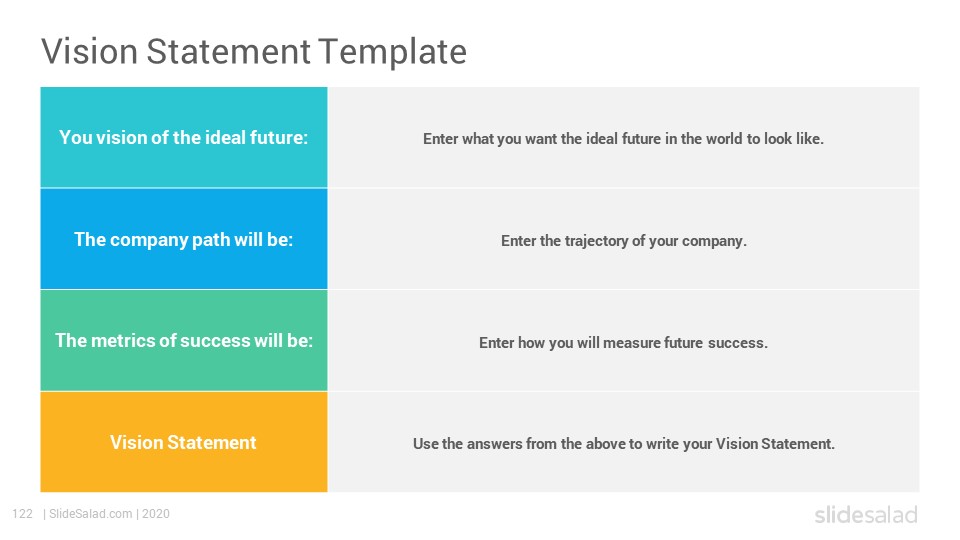Viewport: 960px width, 540px height.
Task: Click the gray cell beside the Vision Statement row
Action: pyautogui.click(x=623, y=442)
